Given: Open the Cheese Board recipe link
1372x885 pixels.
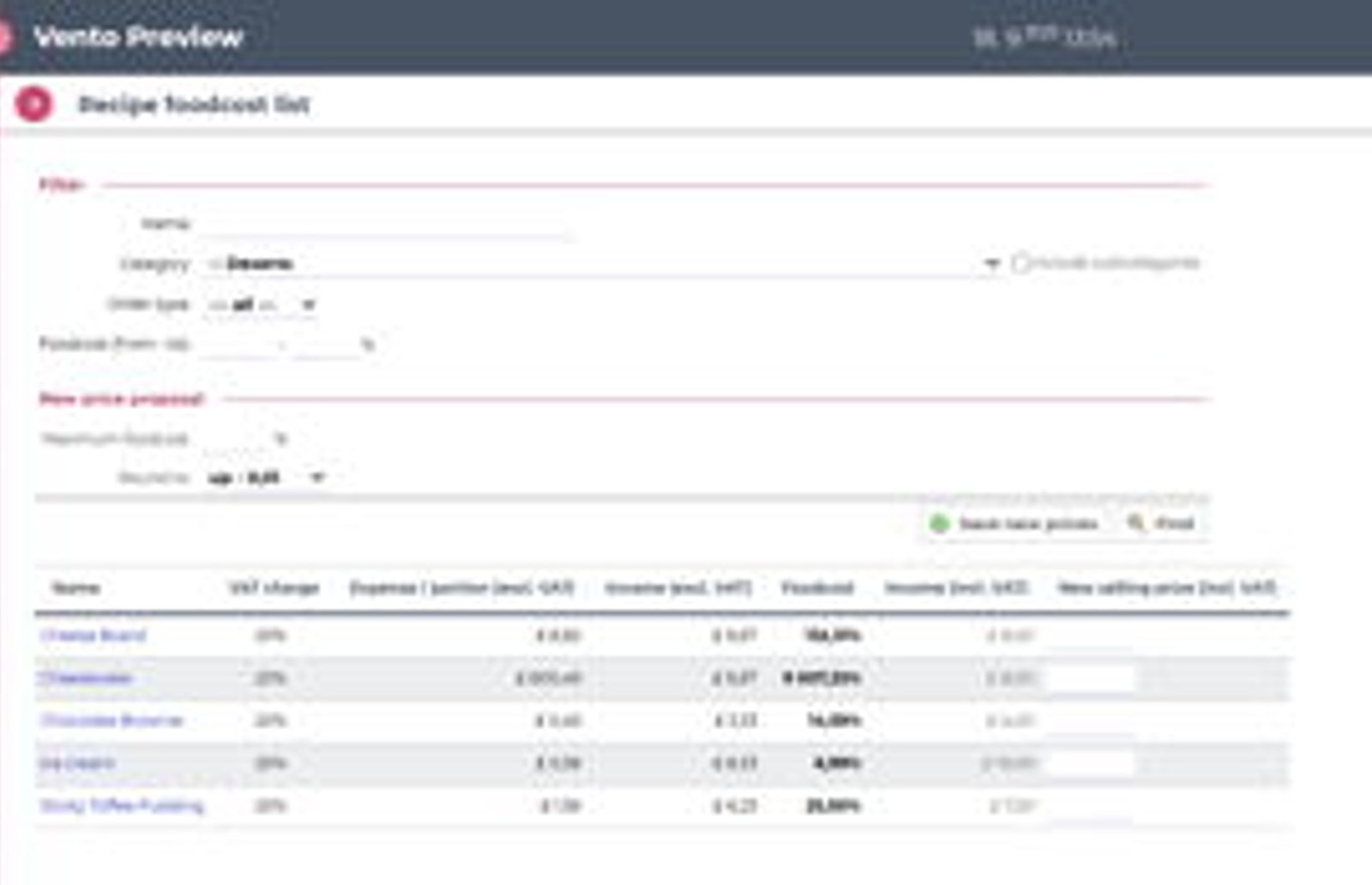Looking at the screenshot, I should pyautogui.click(x=93, y=635).
